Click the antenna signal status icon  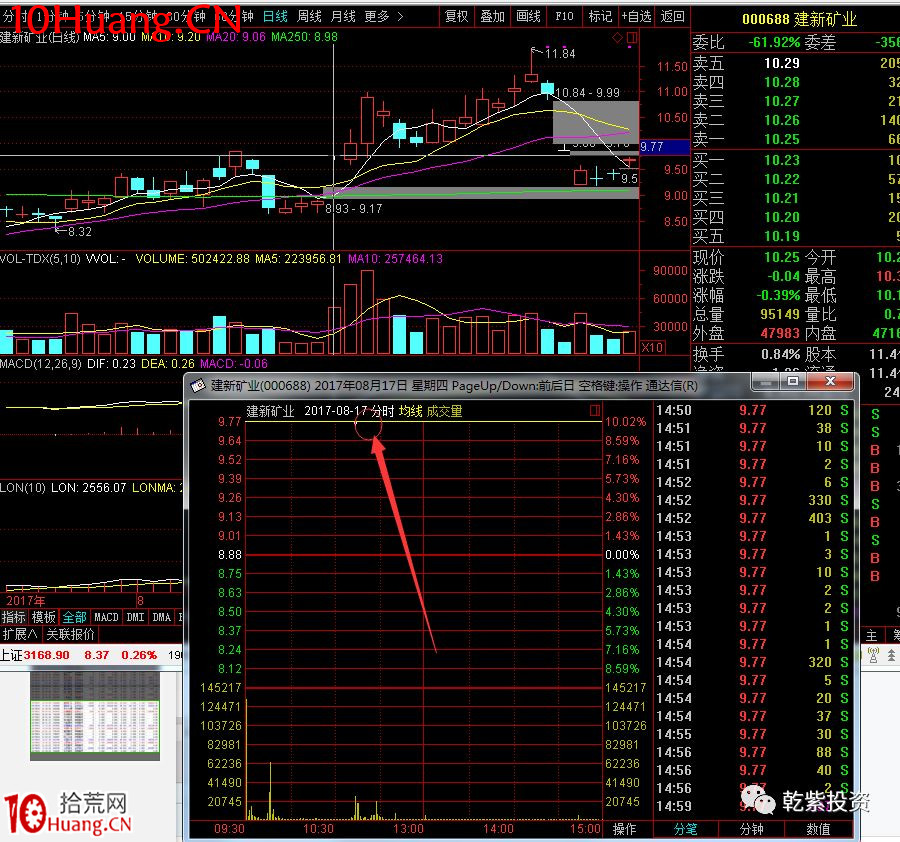pos(874,655)
